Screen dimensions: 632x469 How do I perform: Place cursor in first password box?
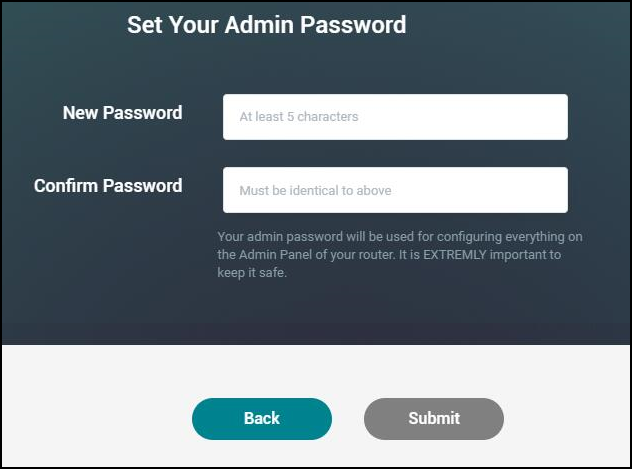point(395,117)
